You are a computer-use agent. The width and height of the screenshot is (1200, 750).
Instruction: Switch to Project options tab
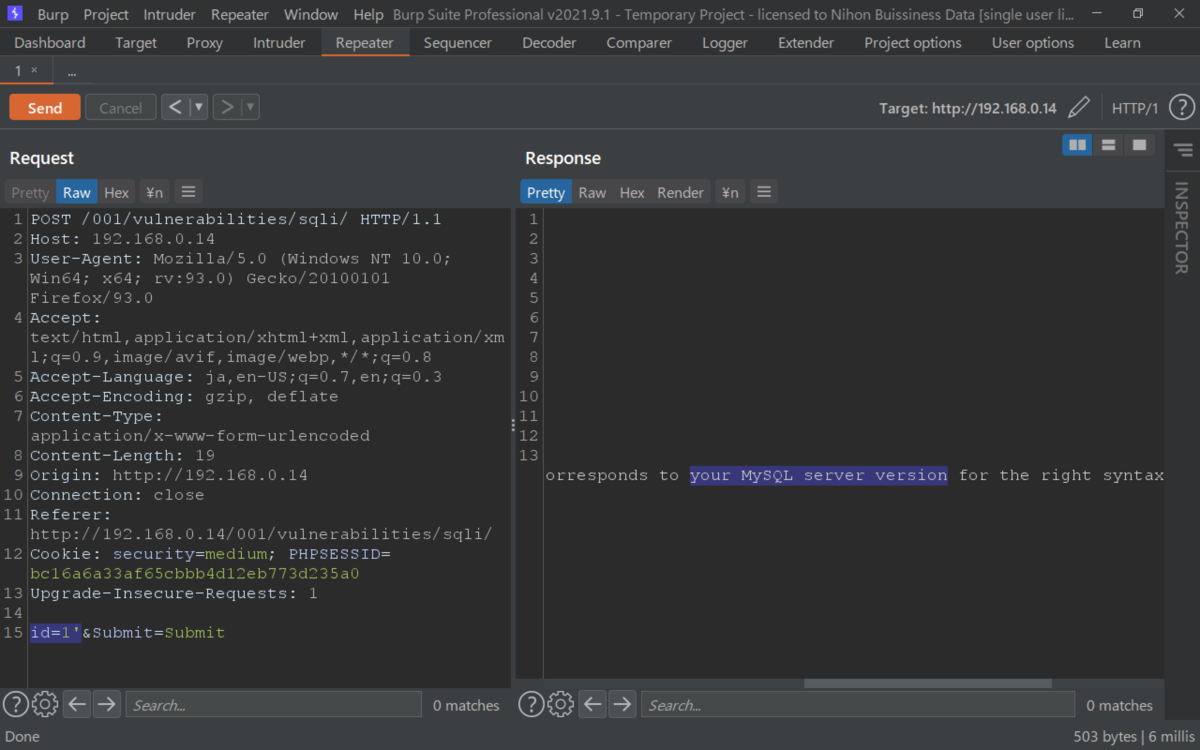tap(913, 43)
